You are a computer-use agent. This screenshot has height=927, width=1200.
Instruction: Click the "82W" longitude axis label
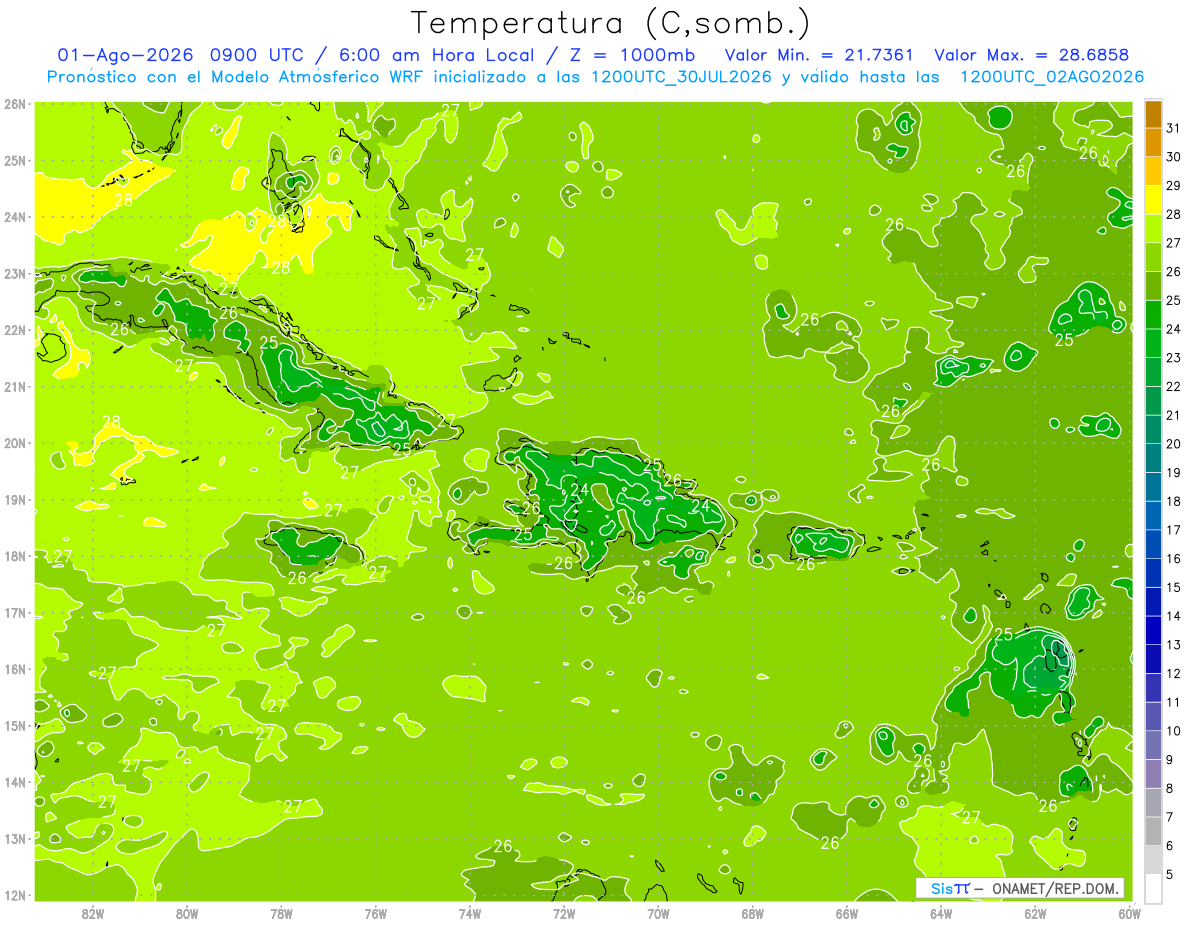coord(93,913)
